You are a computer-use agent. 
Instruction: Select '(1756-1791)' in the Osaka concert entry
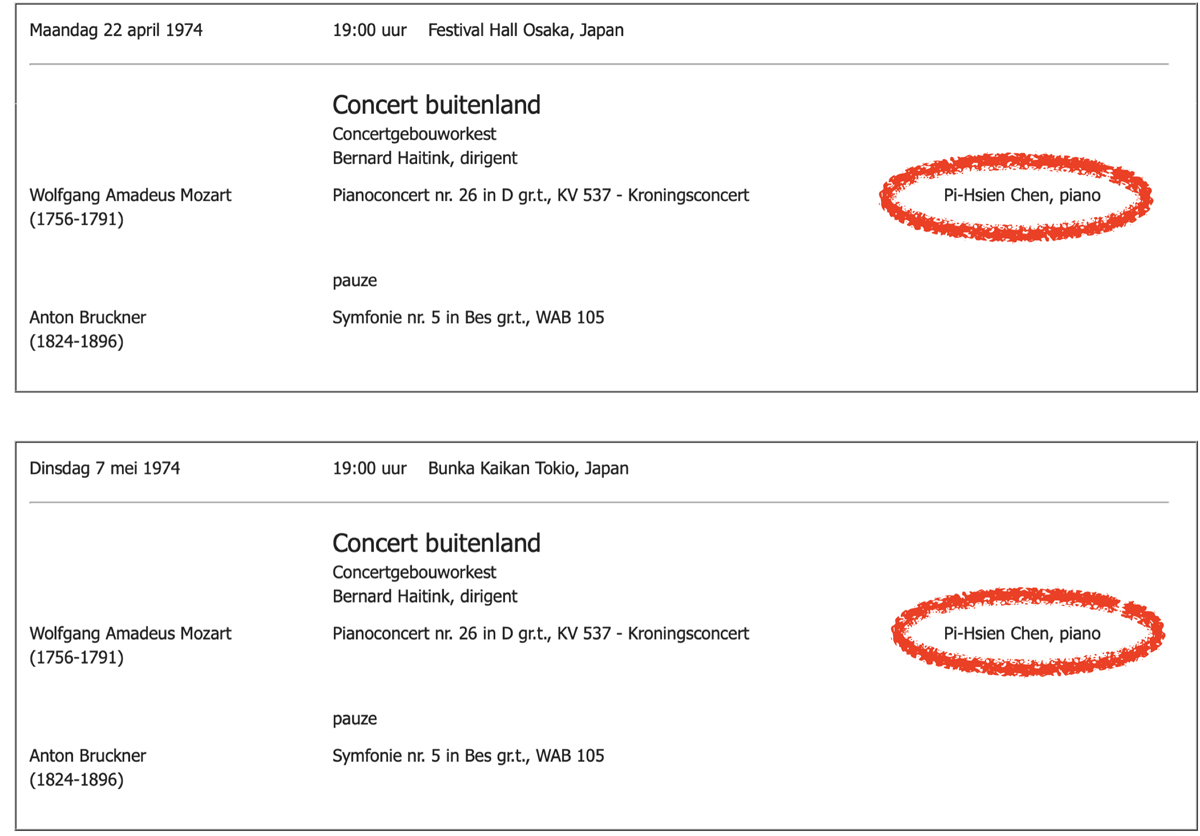pos(77,219)
